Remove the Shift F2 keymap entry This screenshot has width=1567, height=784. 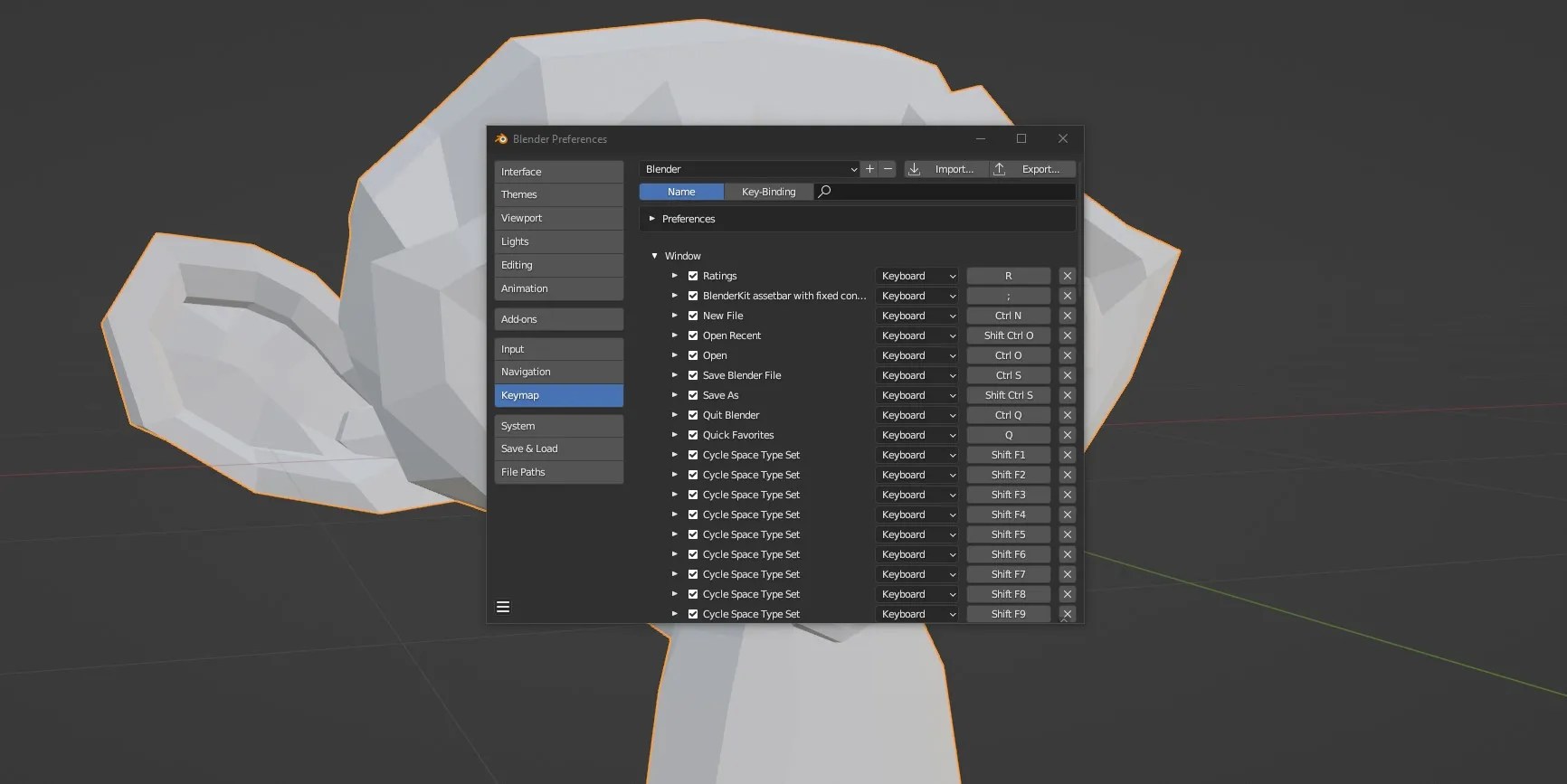[x=1067, y=475]
